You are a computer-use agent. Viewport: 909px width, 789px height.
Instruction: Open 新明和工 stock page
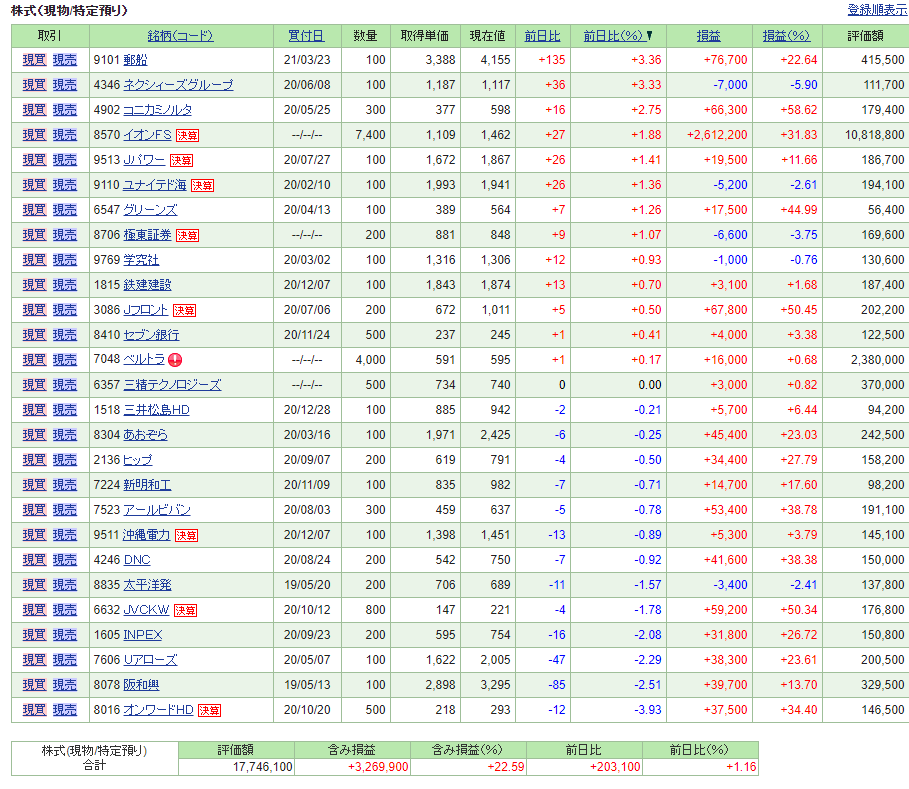[147, 485]
